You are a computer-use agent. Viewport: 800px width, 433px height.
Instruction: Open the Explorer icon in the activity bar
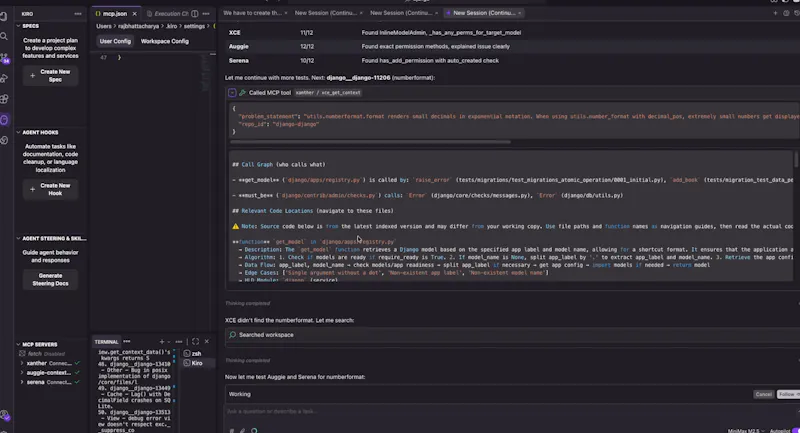pyautogui.click(x=4, y=16)
